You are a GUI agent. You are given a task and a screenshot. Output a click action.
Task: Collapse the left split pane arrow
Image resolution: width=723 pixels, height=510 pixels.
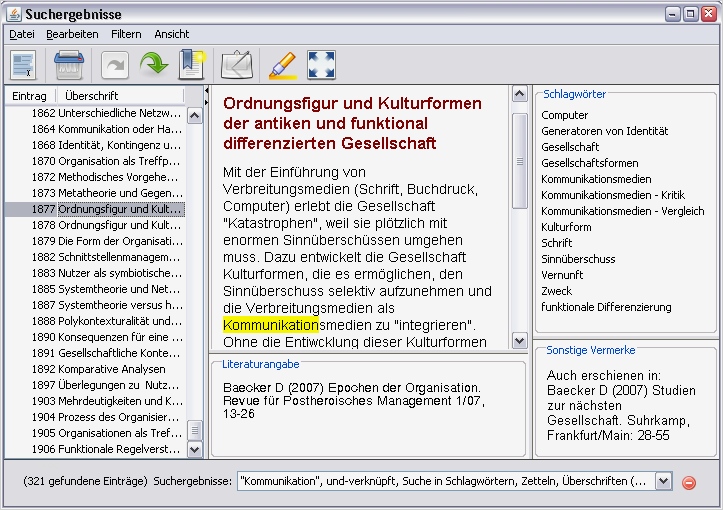coord(206,90)
